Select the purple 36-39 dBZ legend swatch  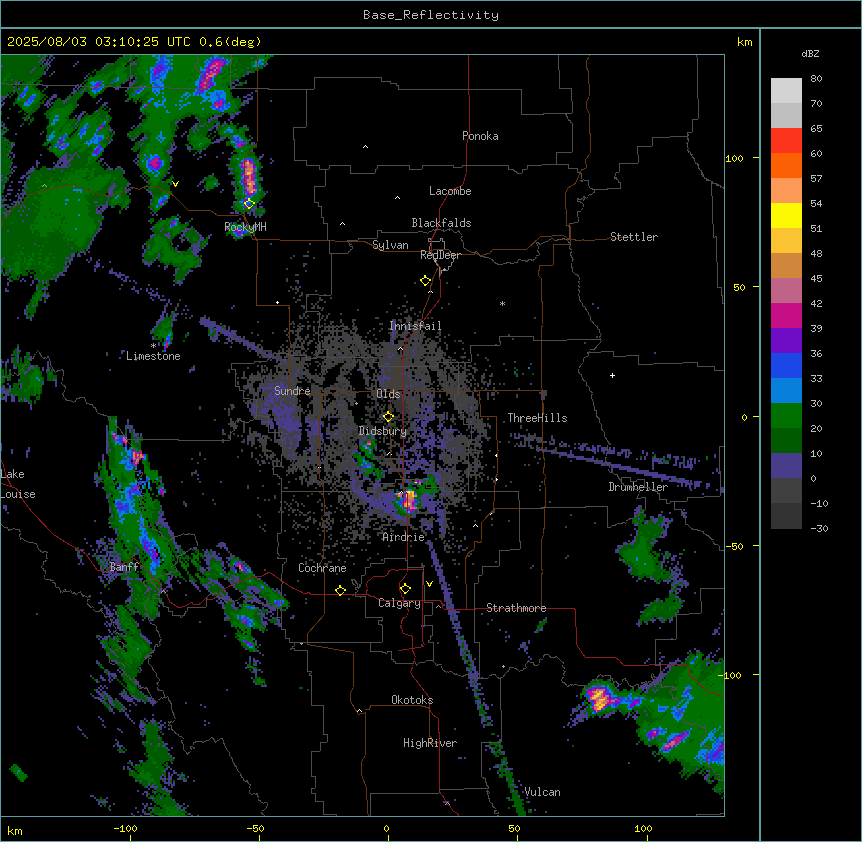click(x=786, y=341)
